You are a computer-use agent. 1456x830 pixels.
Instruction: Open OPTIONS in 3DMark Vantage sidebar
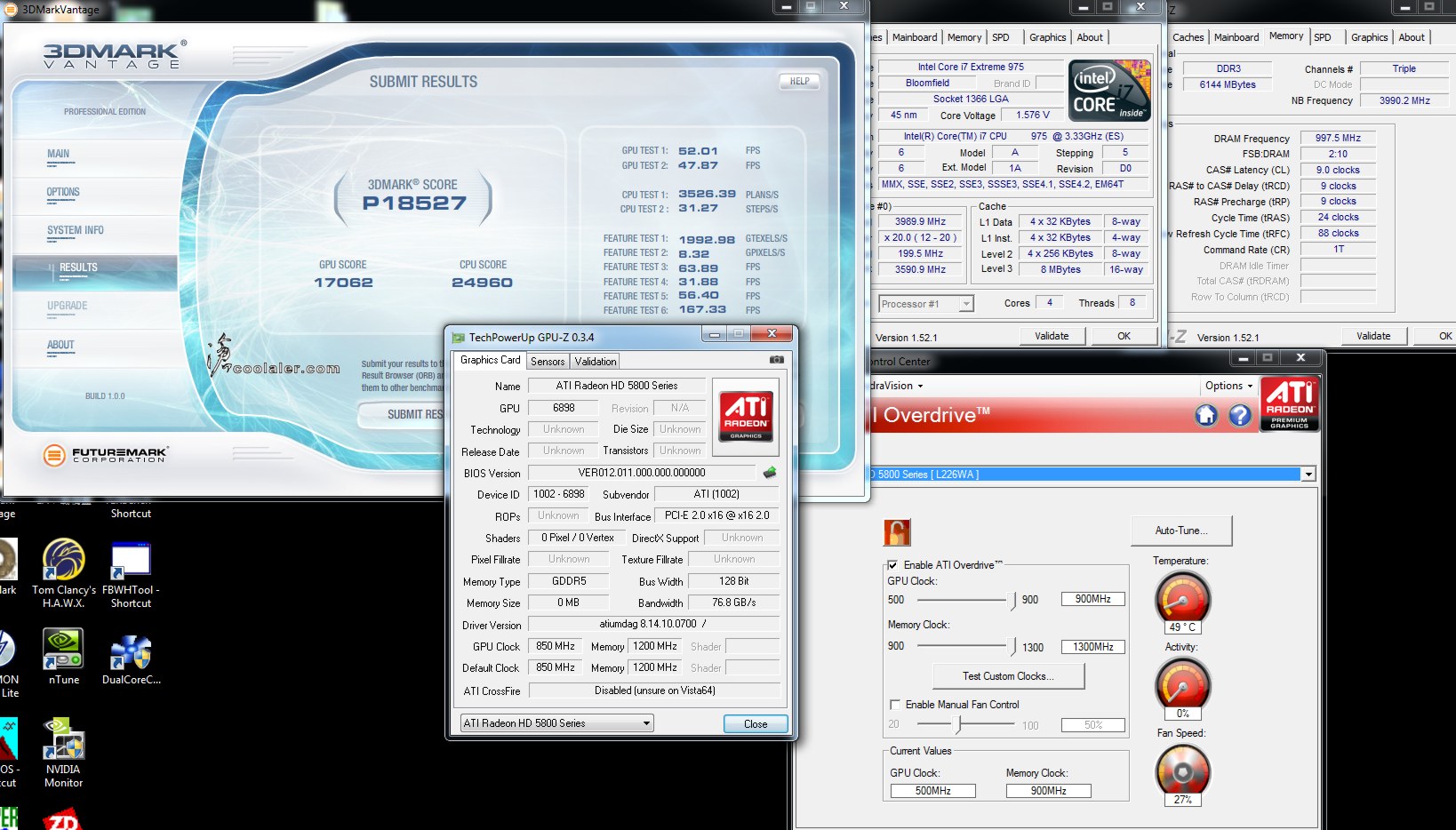(x=63, y=192)
